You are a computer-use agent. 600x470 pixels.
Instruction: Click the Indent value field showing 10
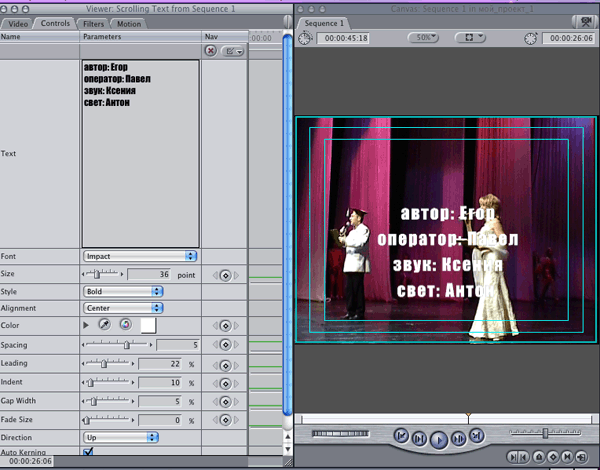(160, 383)
